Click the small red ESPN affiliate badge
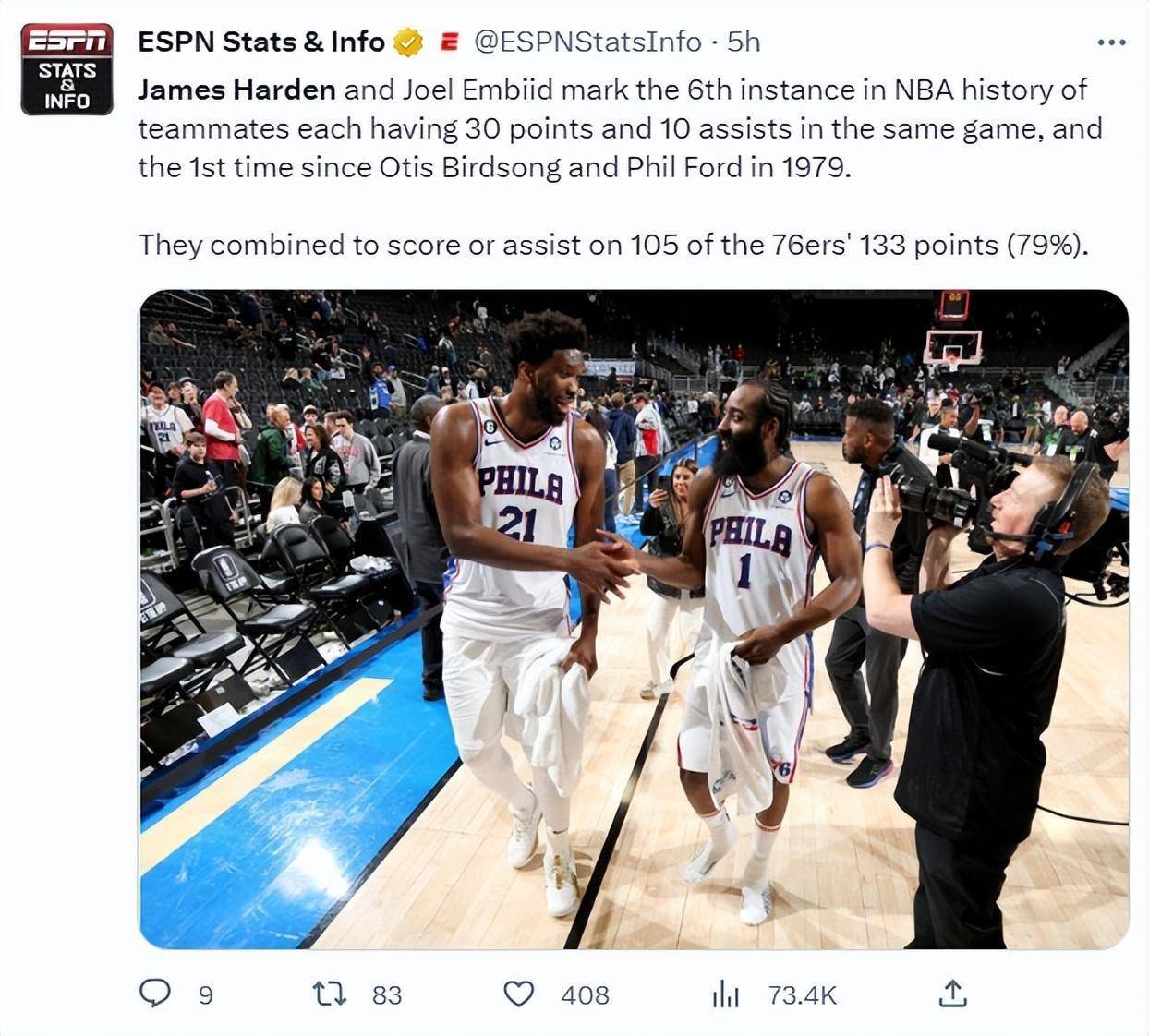 (x=449, y=42)
